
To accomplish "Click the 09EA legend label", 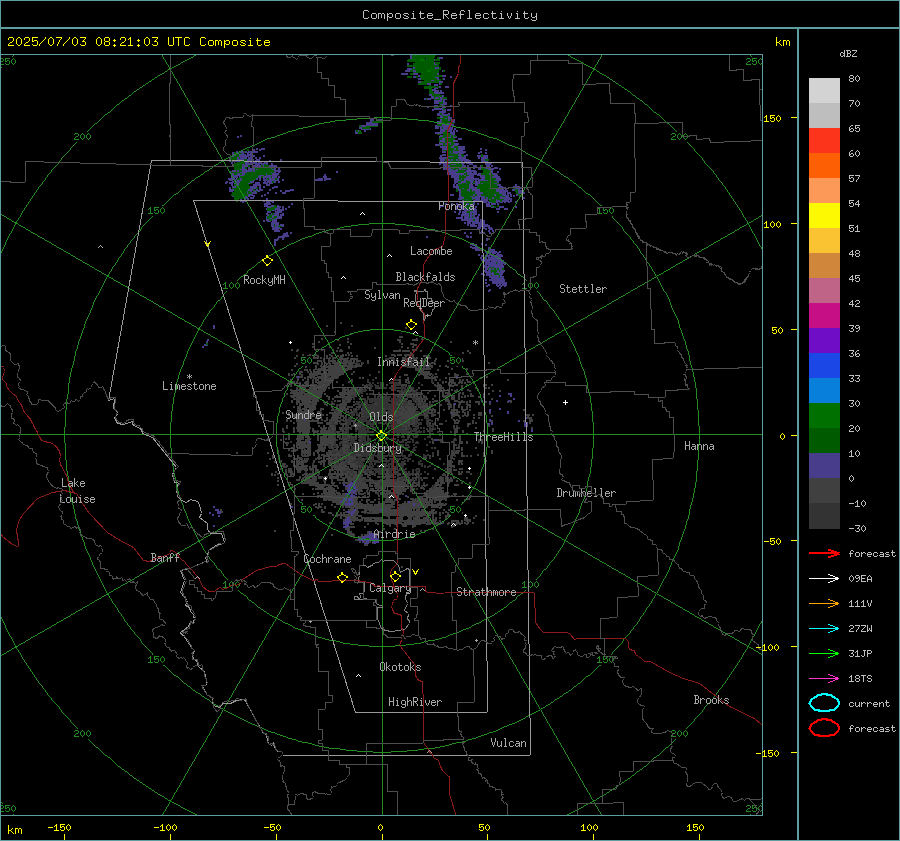I will (860, 579).
